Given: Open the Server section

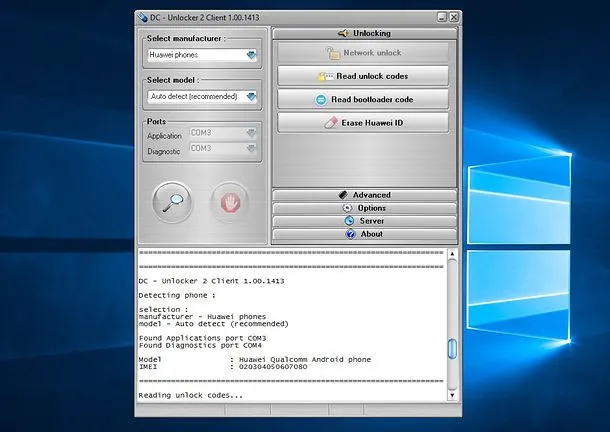Looking at the screenshot, I should pos(365,221).
